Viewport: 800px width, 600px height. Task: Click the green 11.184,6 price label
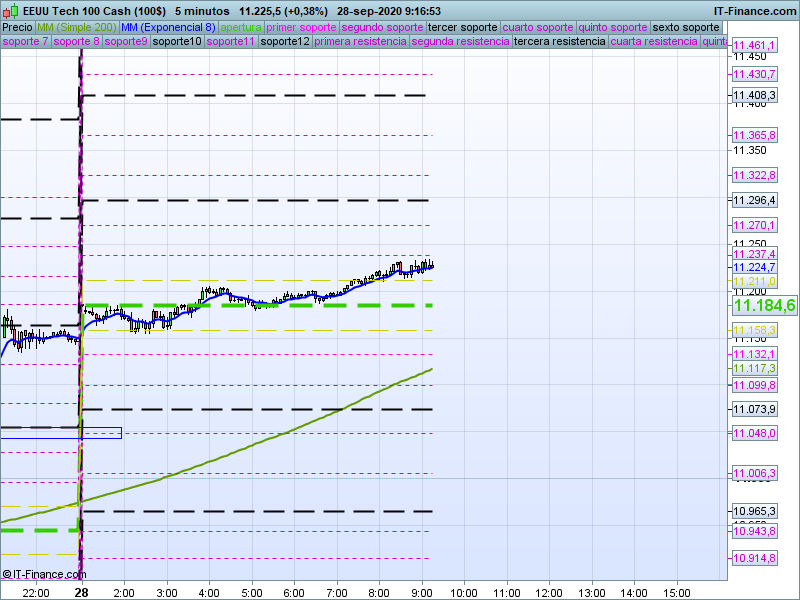coord(764,306)
